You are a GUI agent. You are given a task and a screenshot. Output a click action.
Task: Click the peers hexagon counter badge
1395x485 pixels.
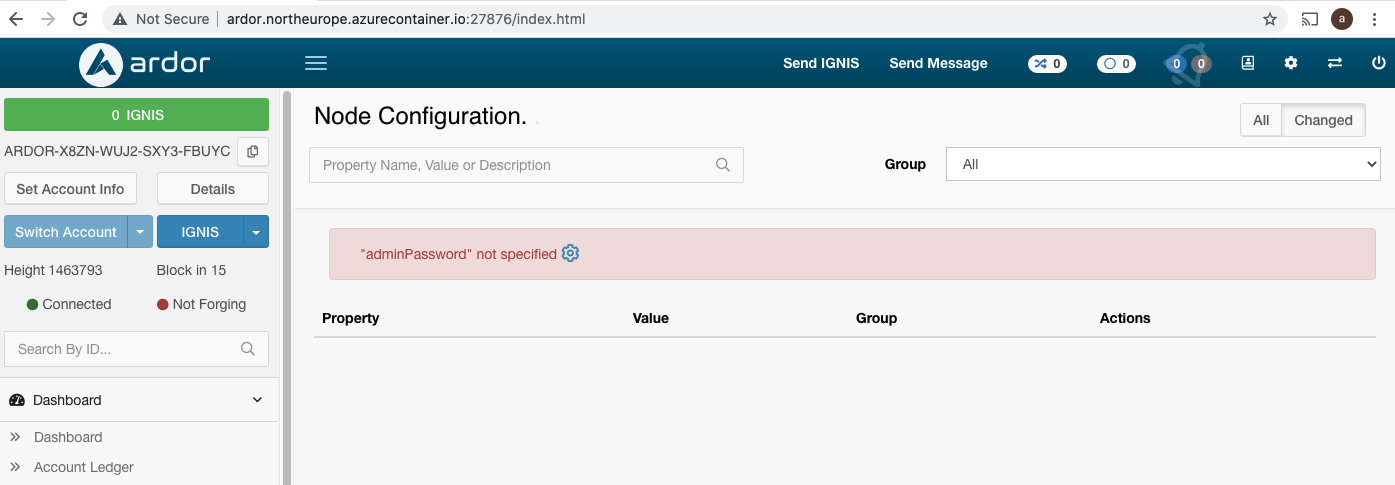click(1188, 64)
